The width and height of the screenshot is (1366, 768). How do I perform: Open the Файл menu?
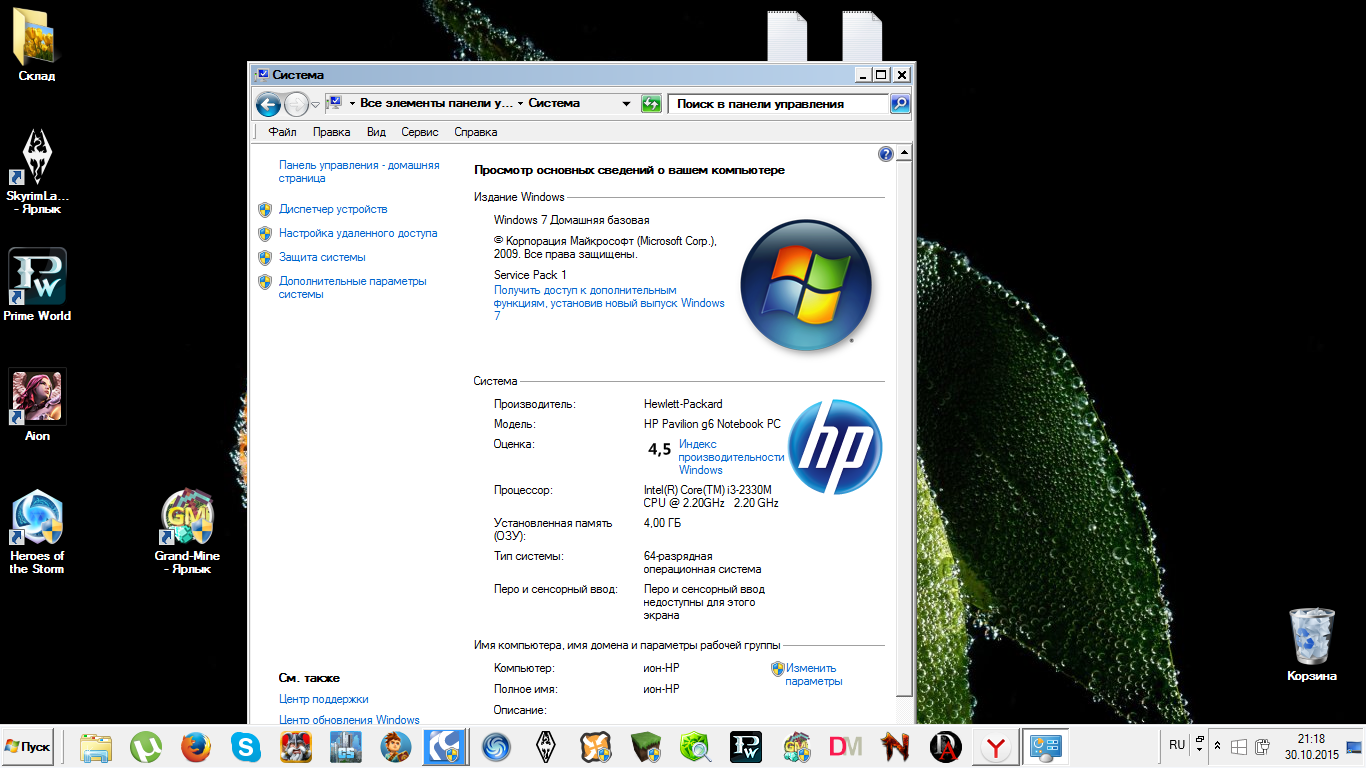(283, 132)
